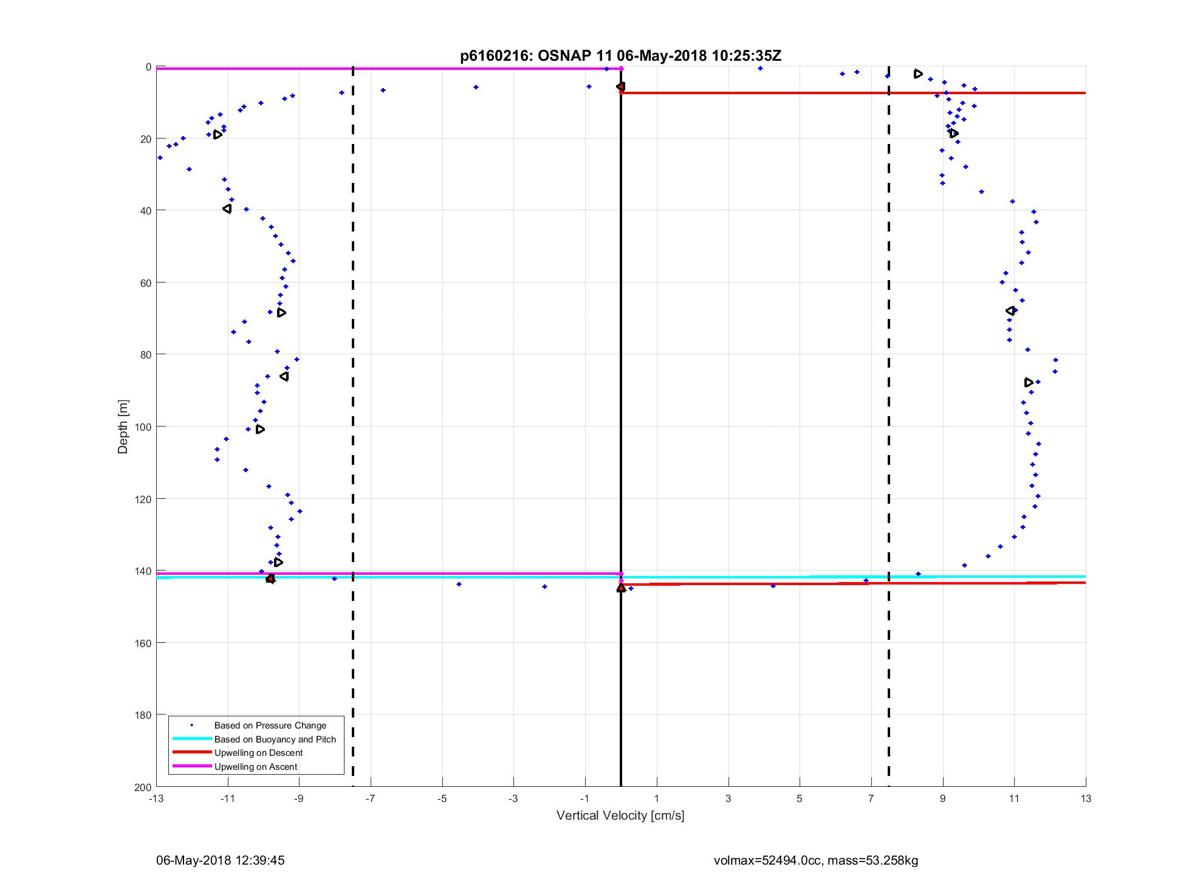The image size is (1200, 885).
Task: Click depth axis tick label '20'
Action: [x=145, y=139]
